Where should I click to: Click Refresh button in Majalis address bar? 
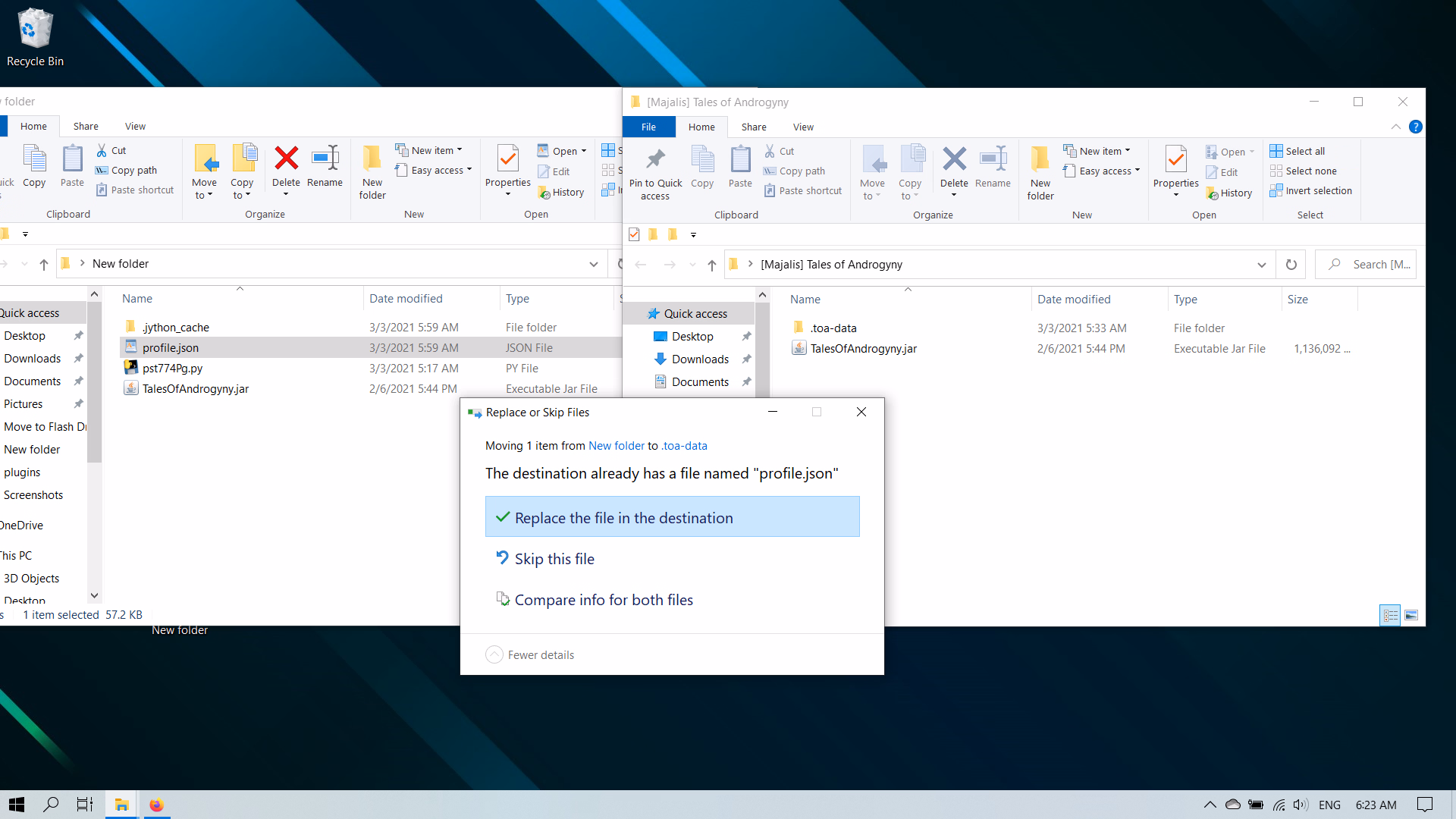tap(1291, 265)
